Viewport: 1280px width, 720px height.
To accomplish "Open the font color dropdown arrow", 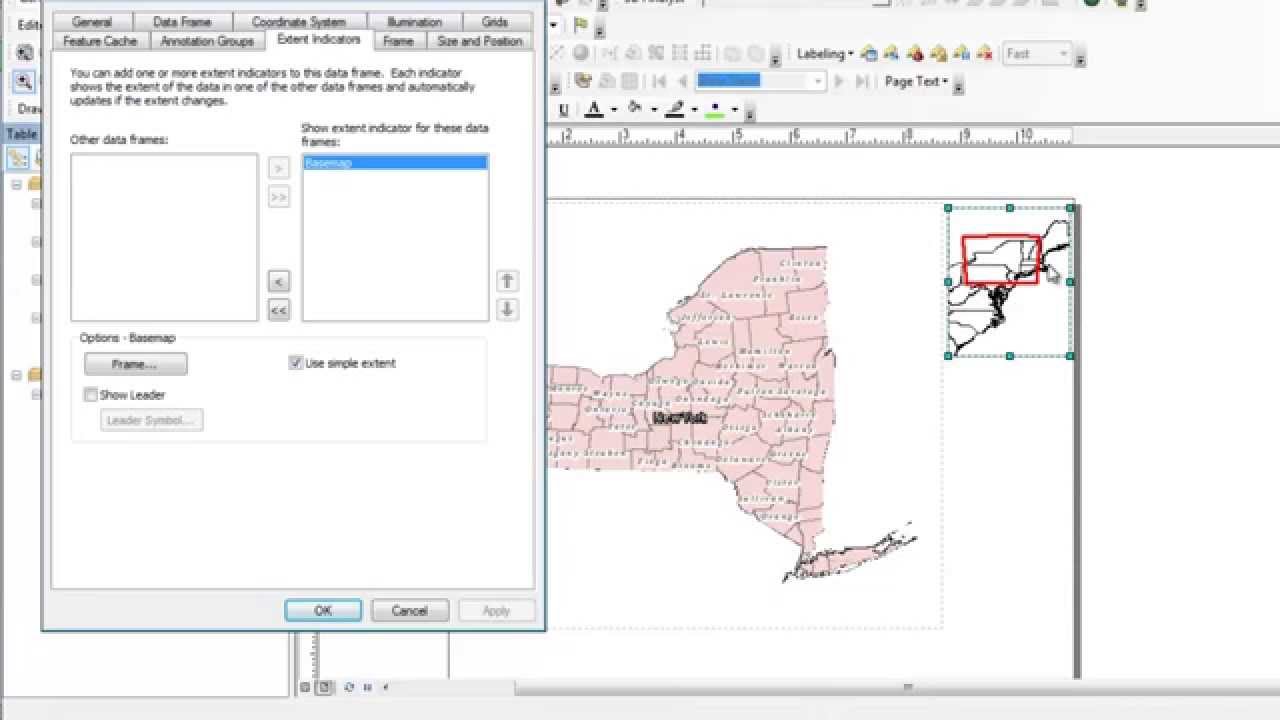I will tap(614, 110).
